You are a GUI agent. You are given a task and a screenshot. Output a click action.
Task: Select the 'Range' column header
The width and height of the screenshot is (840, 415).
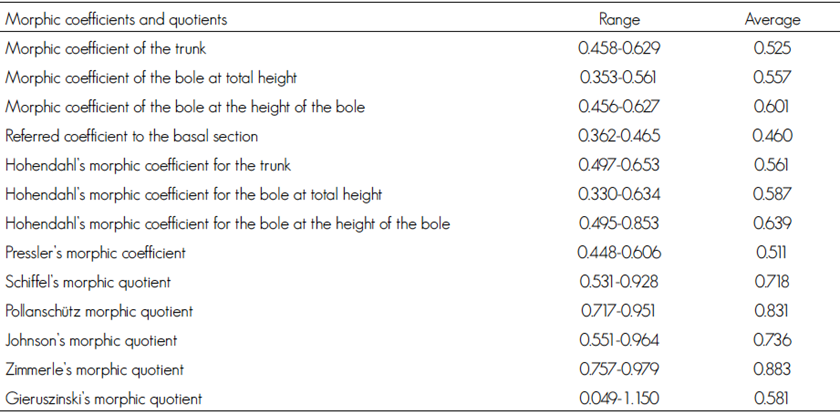619,19
